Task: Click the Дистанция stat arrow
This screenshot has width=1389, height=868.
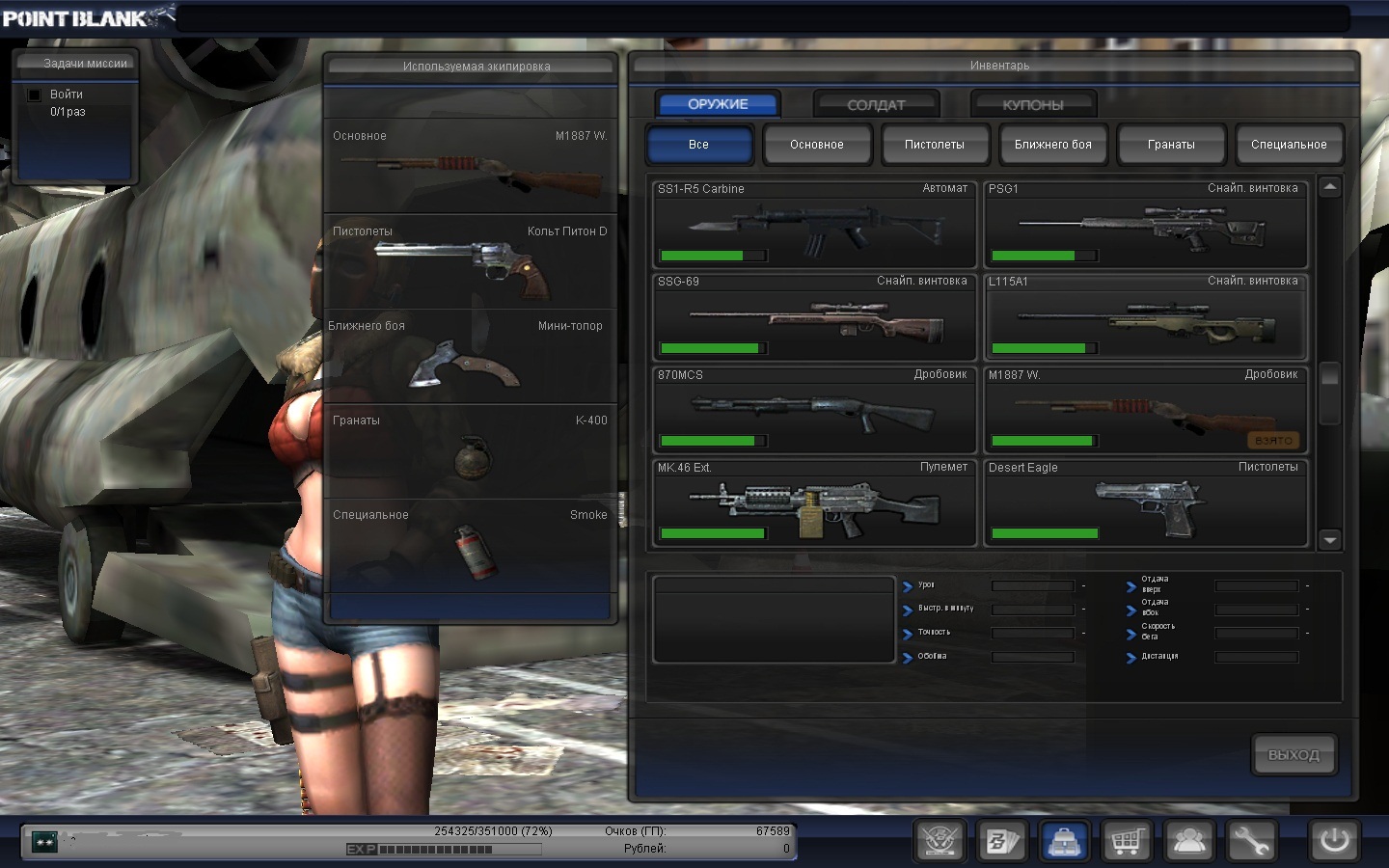Action: click(x=1131, y=658)
